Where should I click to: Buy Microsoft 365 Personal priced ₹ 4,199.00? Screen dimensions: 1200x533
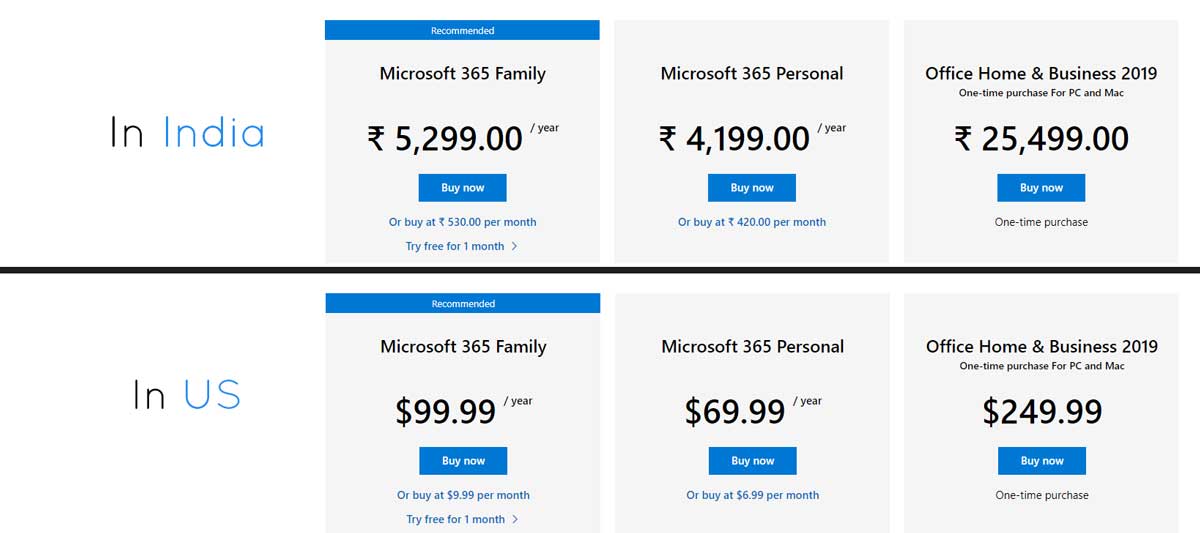(752, 188)
